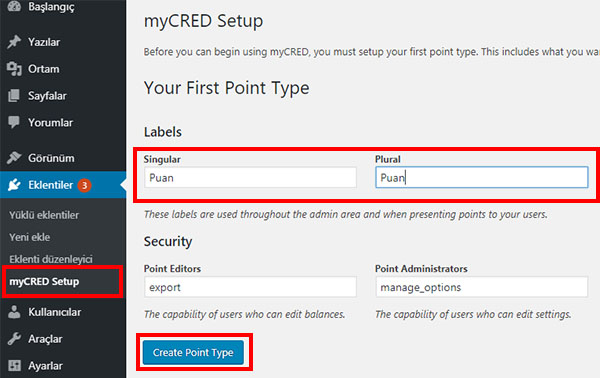
Task: Click the Eklentiler update count badge
Action: coord(84,186)
